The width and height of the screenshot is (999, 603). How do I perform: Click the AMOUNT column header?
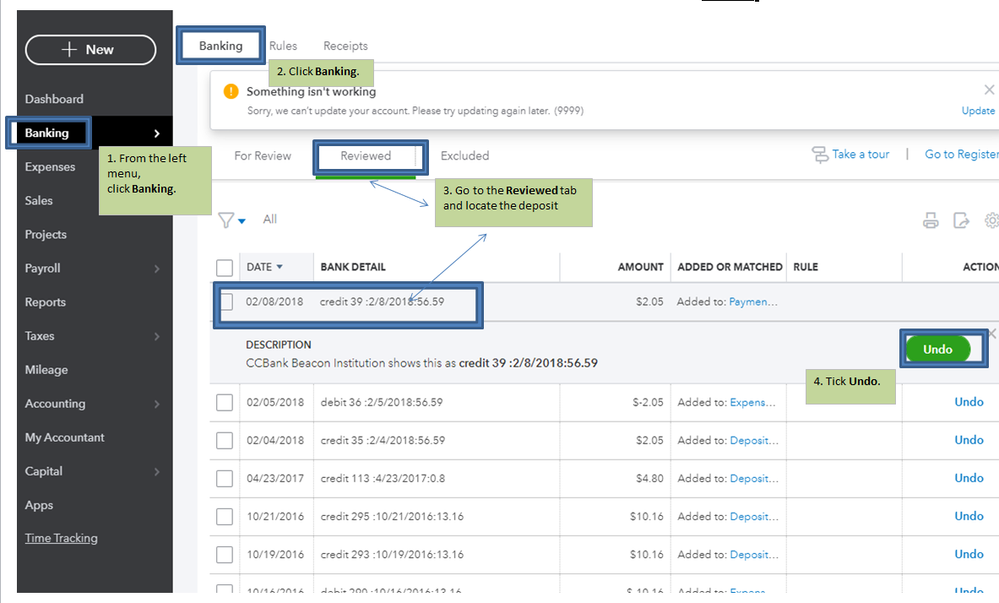click(640, 267)
